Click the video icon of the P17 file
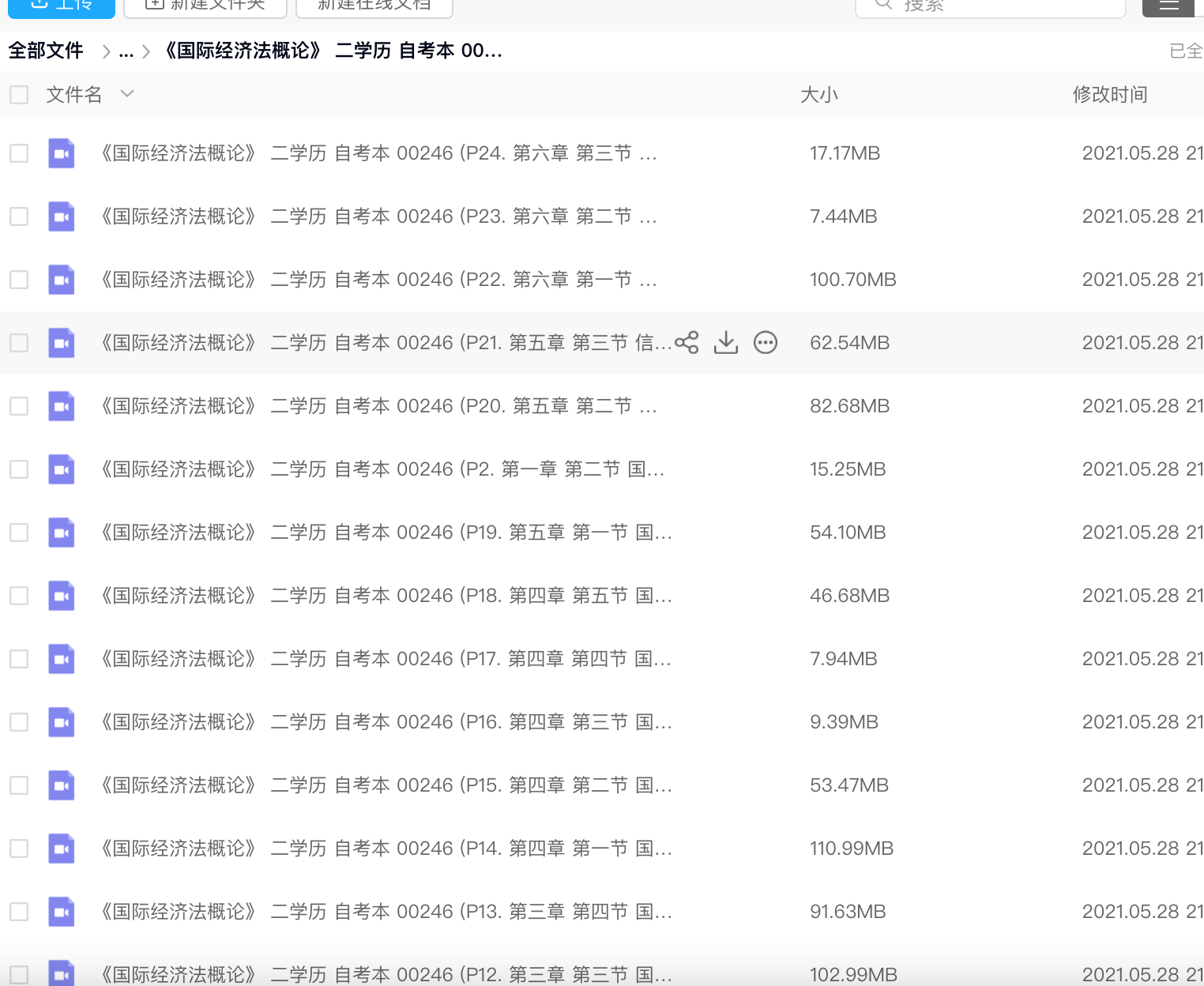Screen dimensions: 1204x986 coord(62,659)
